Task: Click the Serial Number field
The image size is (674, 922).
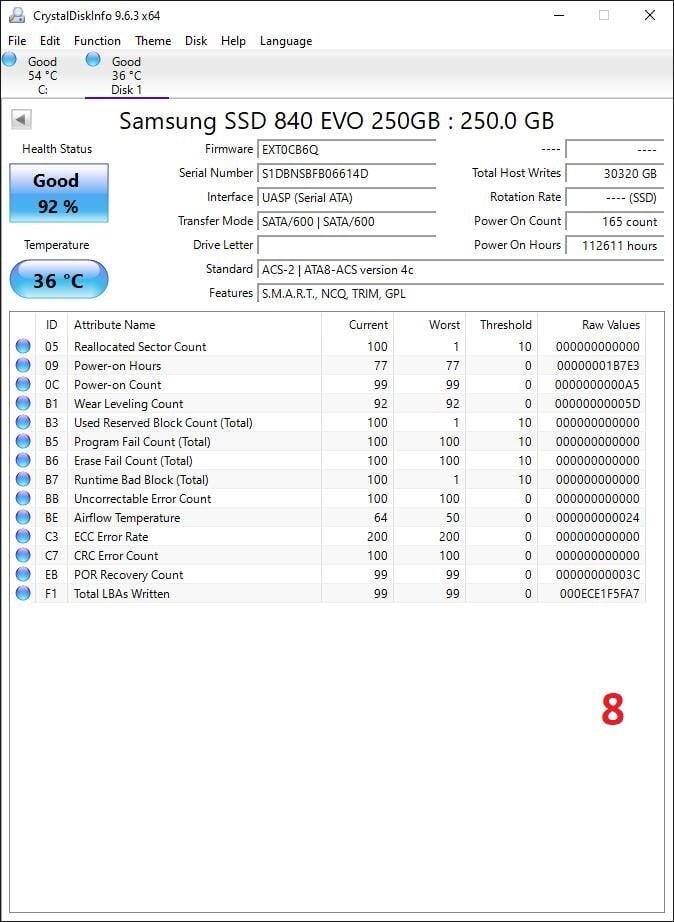Action: 346,173
